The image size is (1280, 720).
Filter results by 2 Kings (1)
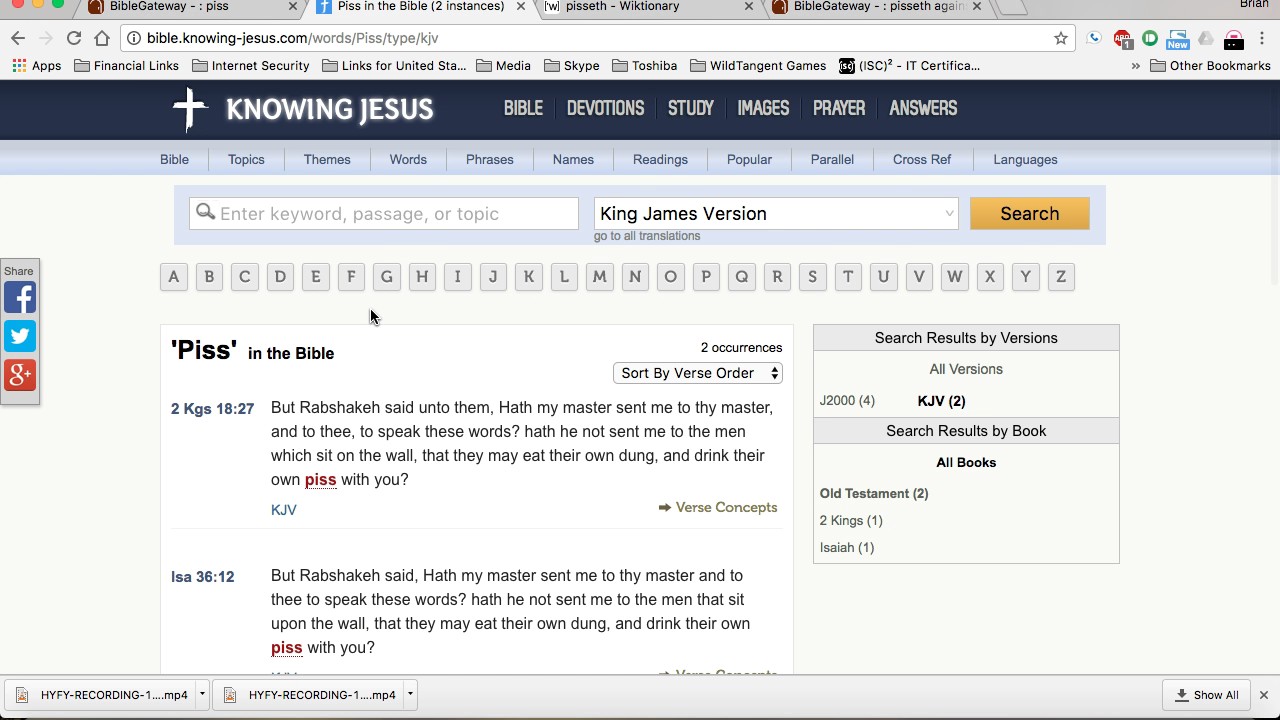tap(851, 520)
